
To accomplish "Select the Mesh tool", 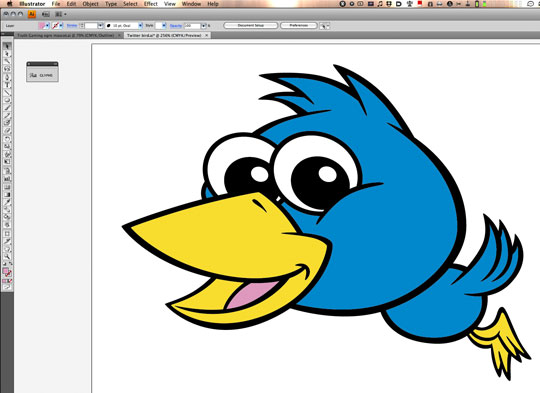I will pyautogui.click(x=7, y=187).
